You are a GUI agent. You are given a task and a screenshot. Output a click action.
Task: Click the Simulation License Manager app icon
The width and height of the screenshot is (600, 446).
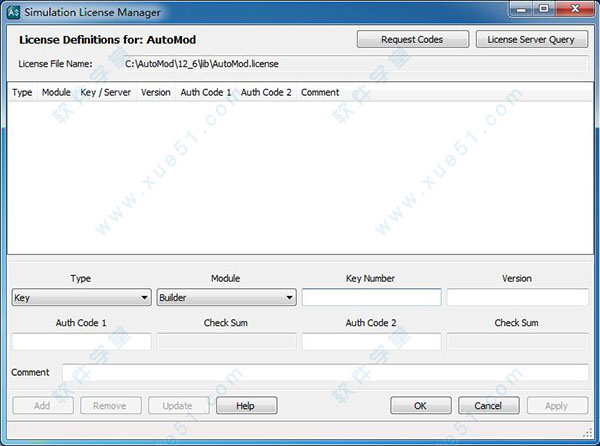pos(13,12)
